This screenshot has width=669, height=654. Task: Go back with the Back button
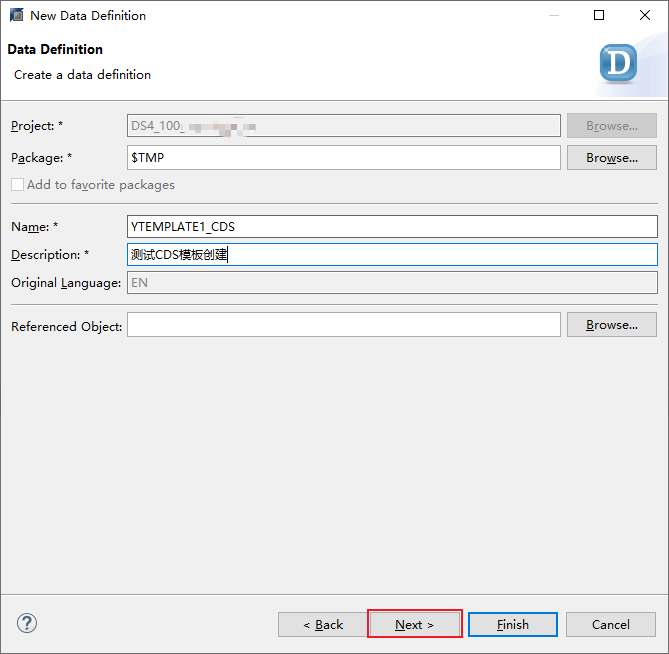click(x=323, y=625)
